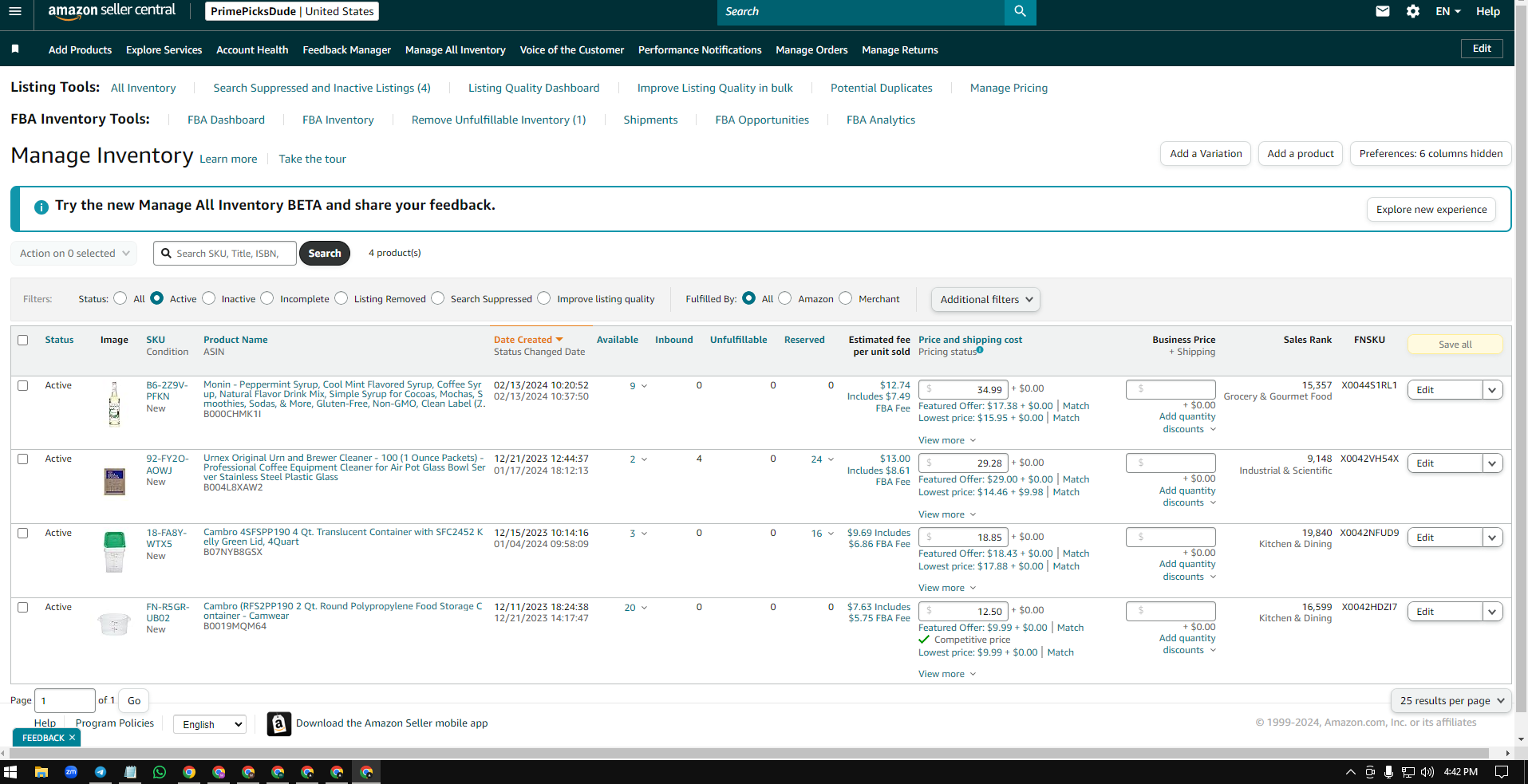Click the Search SKU, Title, ISBN field

[x=225, y=253]
